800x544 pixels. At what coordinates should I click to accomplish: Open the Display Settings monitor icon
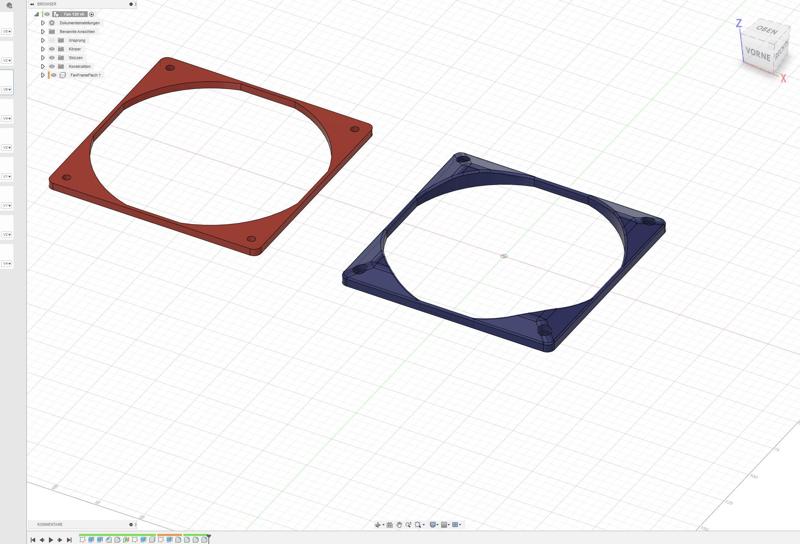click(x=433, y=525)
